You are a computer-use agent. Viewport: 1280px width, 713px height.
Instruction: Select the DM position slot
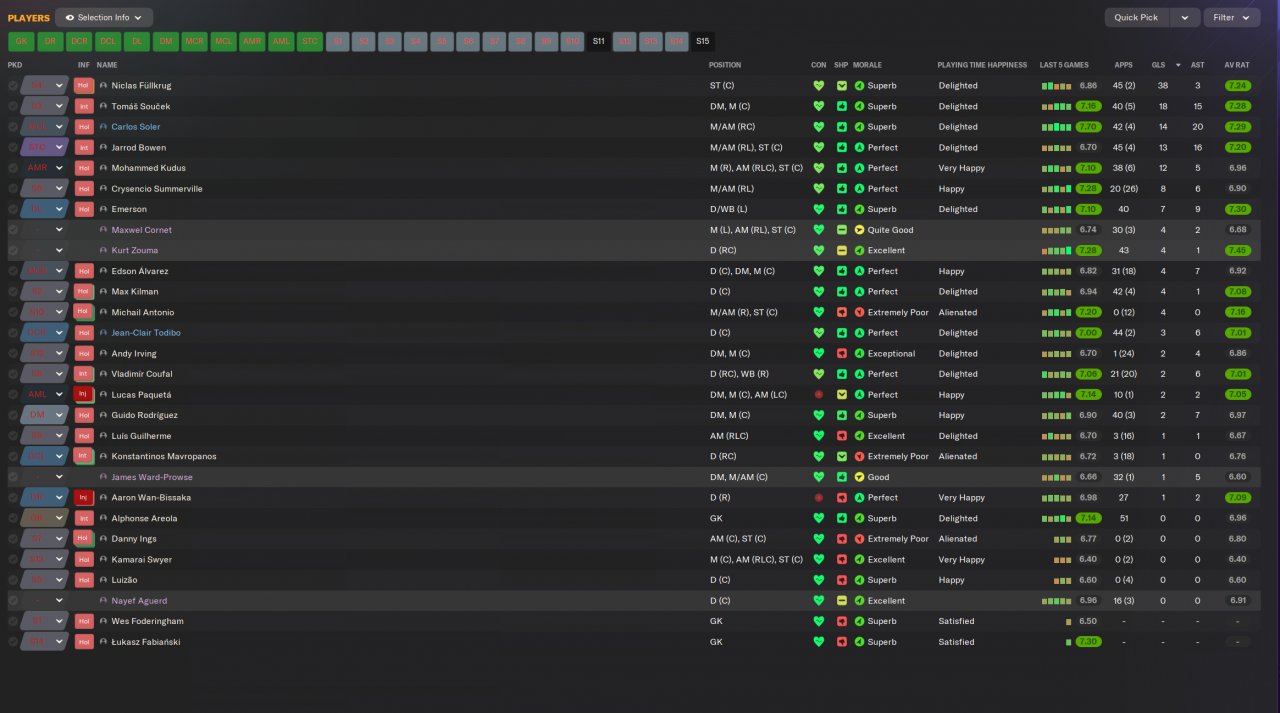coord(166,41)
